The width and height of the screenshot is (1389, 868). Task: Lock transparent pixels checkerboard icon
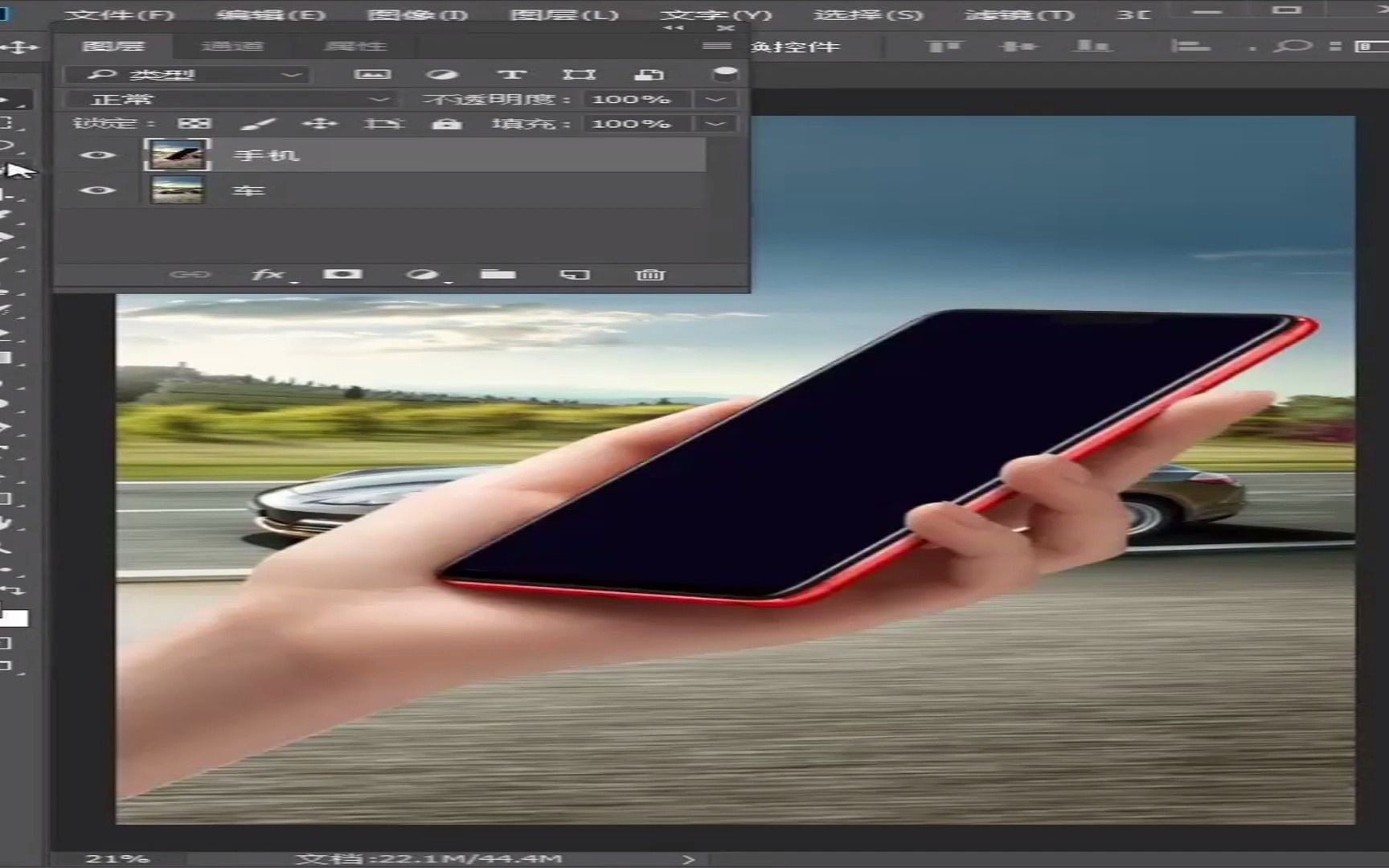click(x=194, y=124)
